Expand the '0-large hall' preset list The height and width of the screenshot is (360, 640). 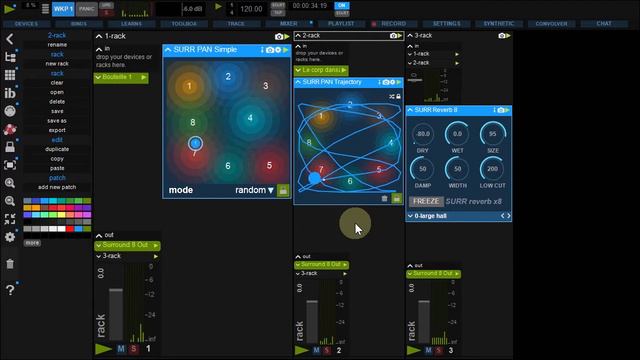point(410,216)
